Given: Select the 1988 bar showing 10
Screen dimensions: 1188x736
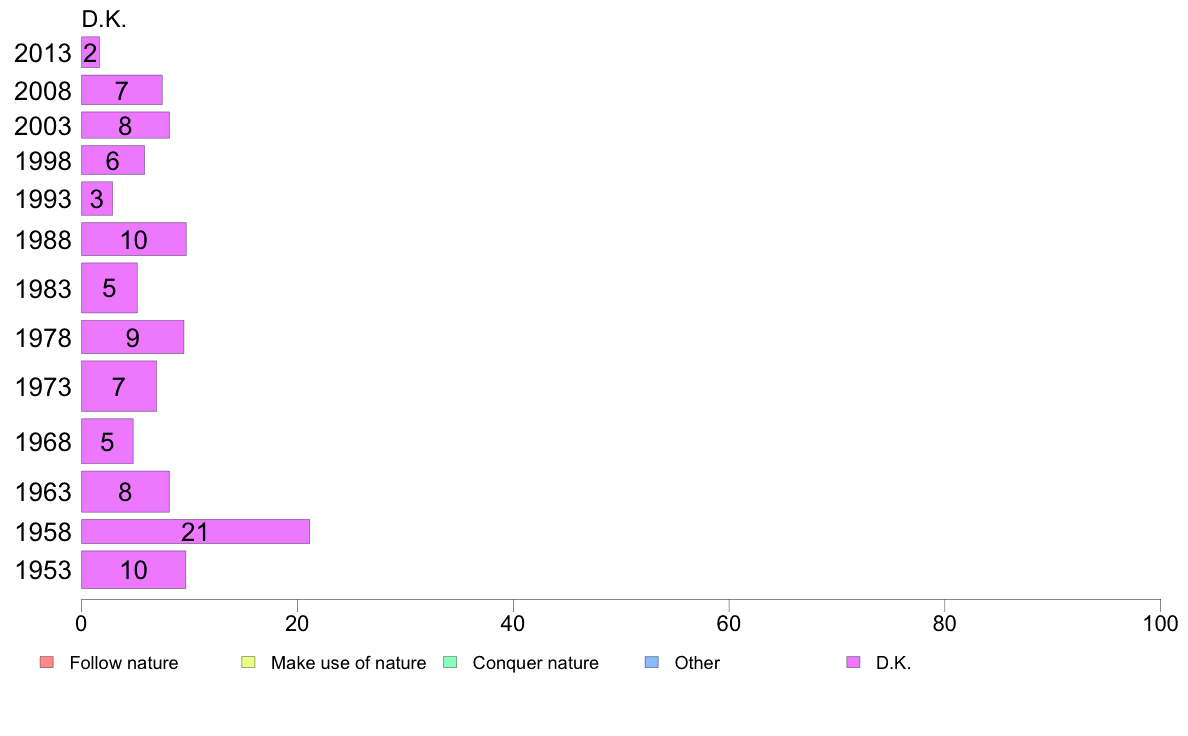Looking at the screenshot, I should click(x=133, y=240).
